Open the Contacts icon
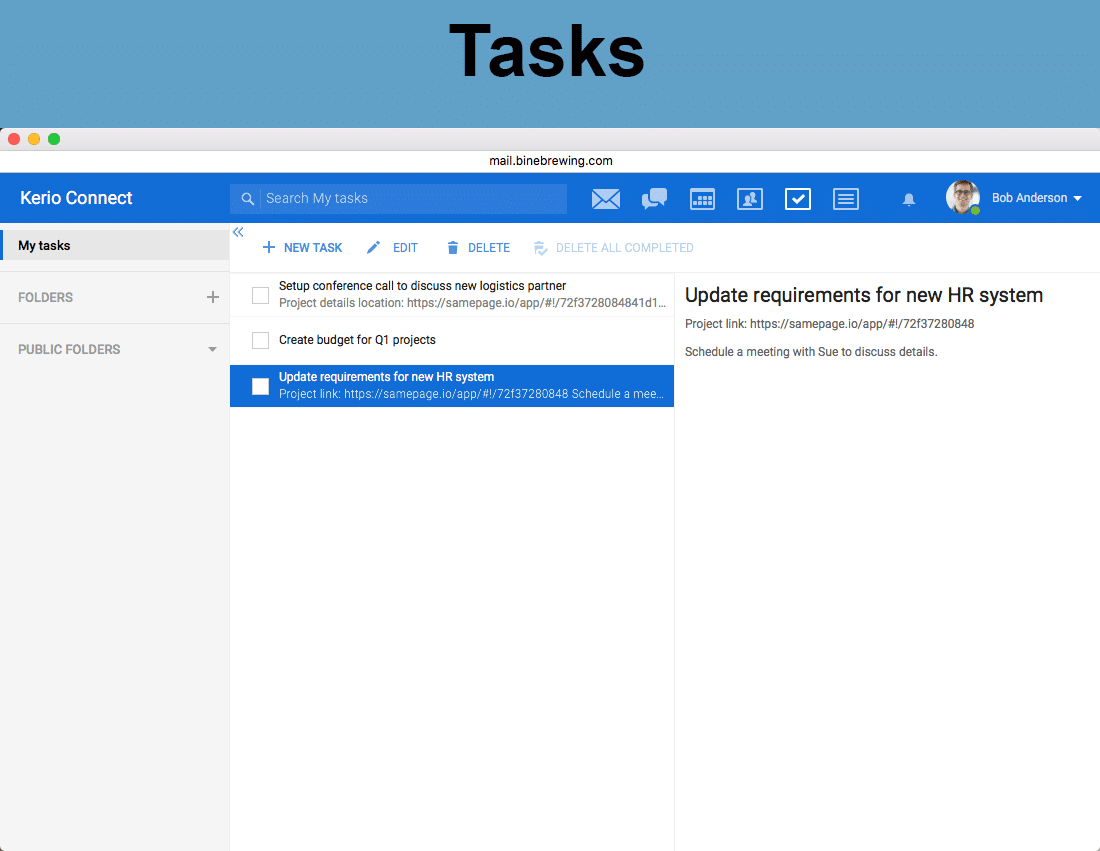Image resolution: width=1100 pixels, height=851 pixels. tap(749, 199)
